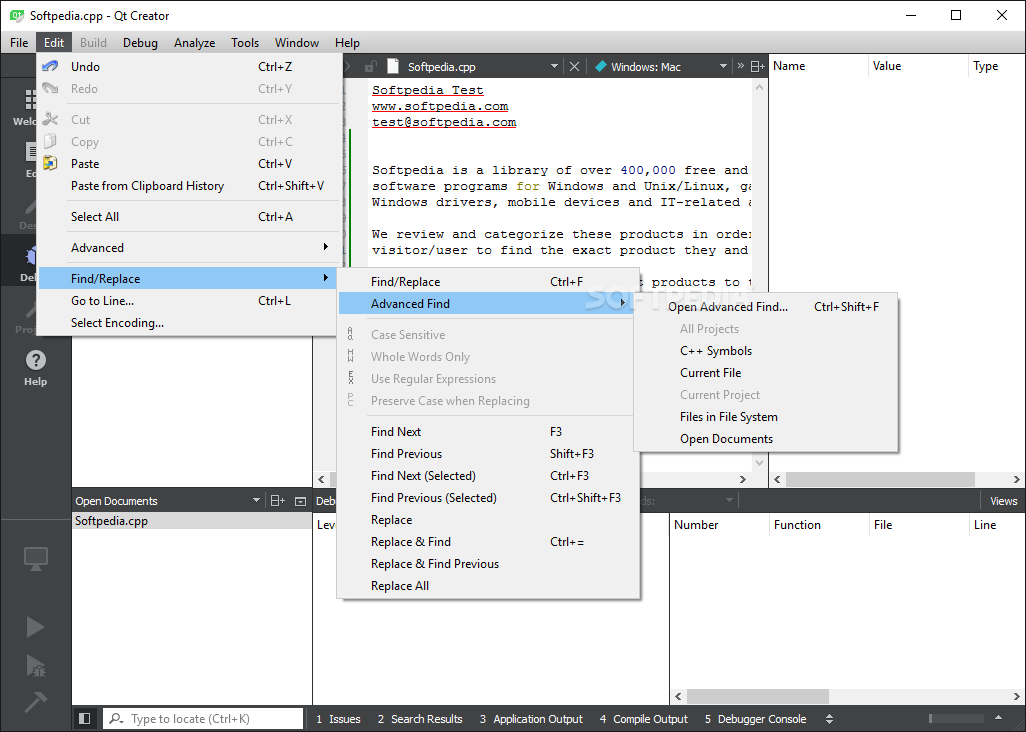The height and width of the screenshot is (732, 1026).
Task: Click the progress bar in status bar
Action: click(956, 719)
